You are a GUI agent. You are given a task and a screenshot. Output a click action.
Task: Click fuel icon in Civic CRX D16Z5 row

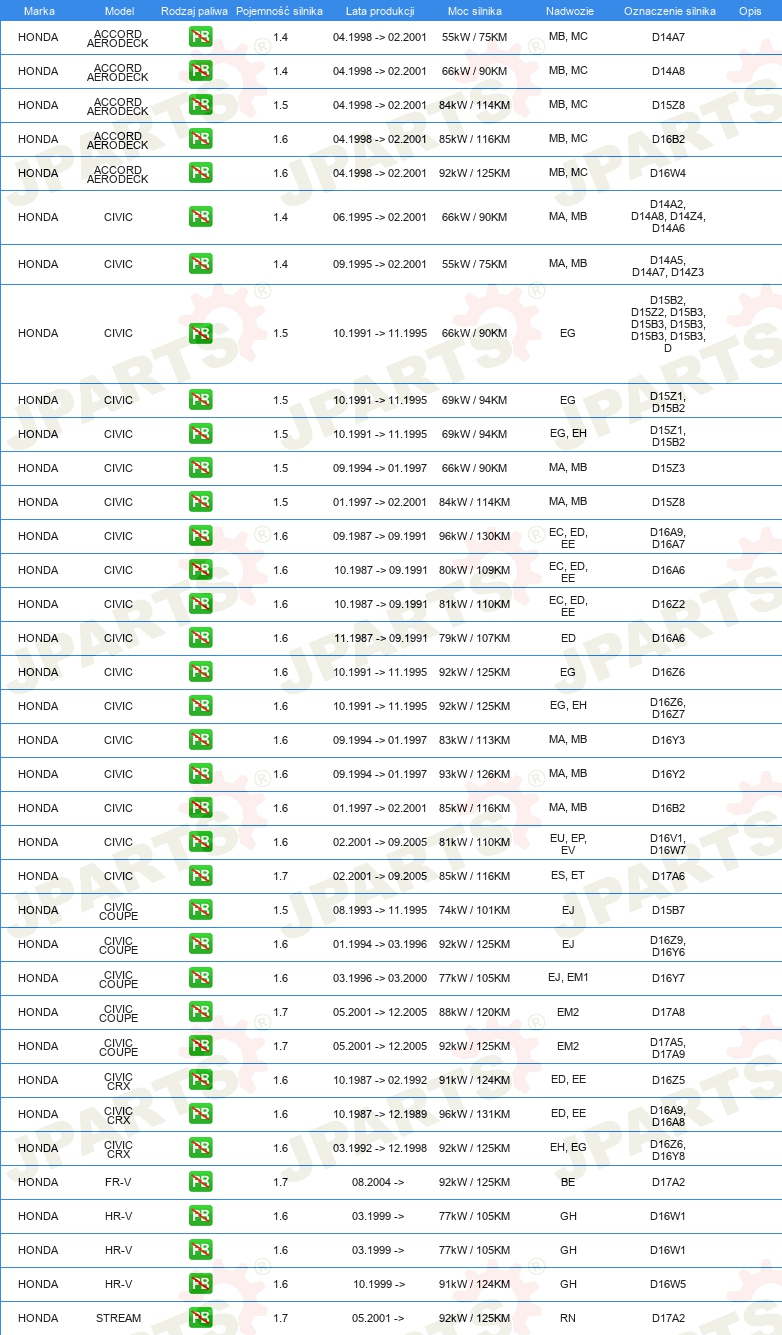click(x=200, y=1080)
